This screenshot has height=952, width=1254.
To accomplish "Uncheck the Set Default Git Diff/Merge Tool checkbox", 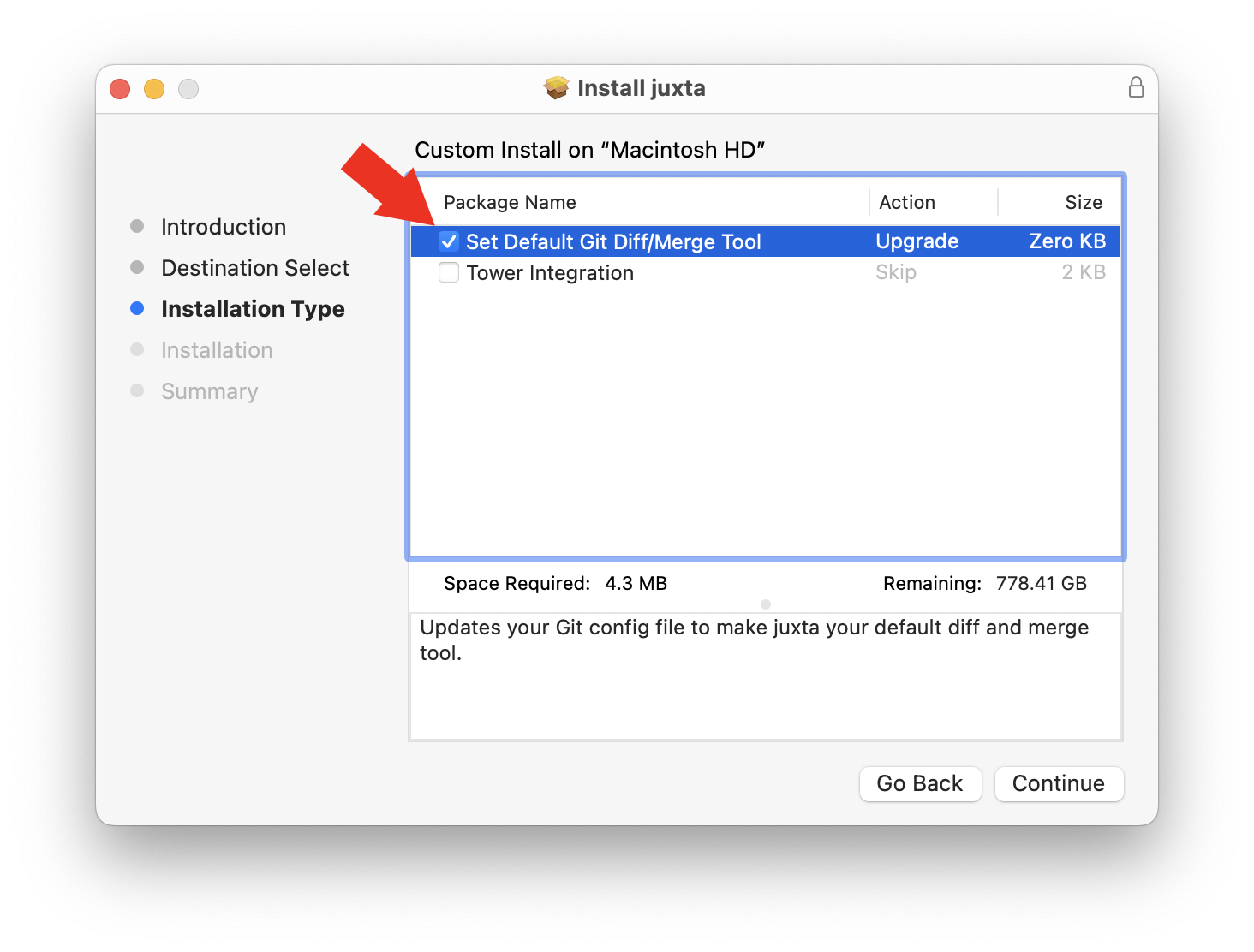I will point(449,241).
